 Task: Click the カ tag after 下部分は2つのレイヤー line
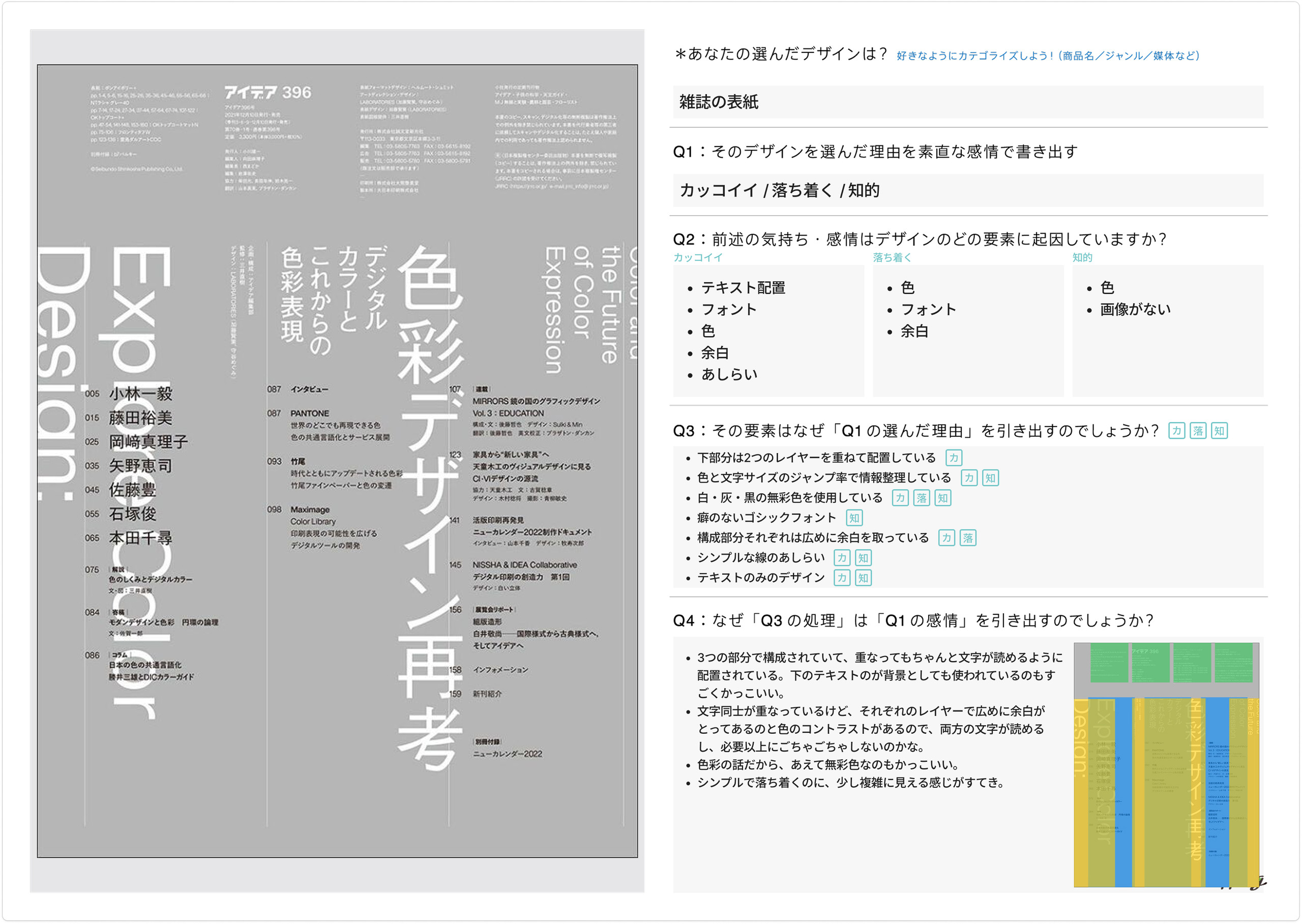(x=954, y=458)
